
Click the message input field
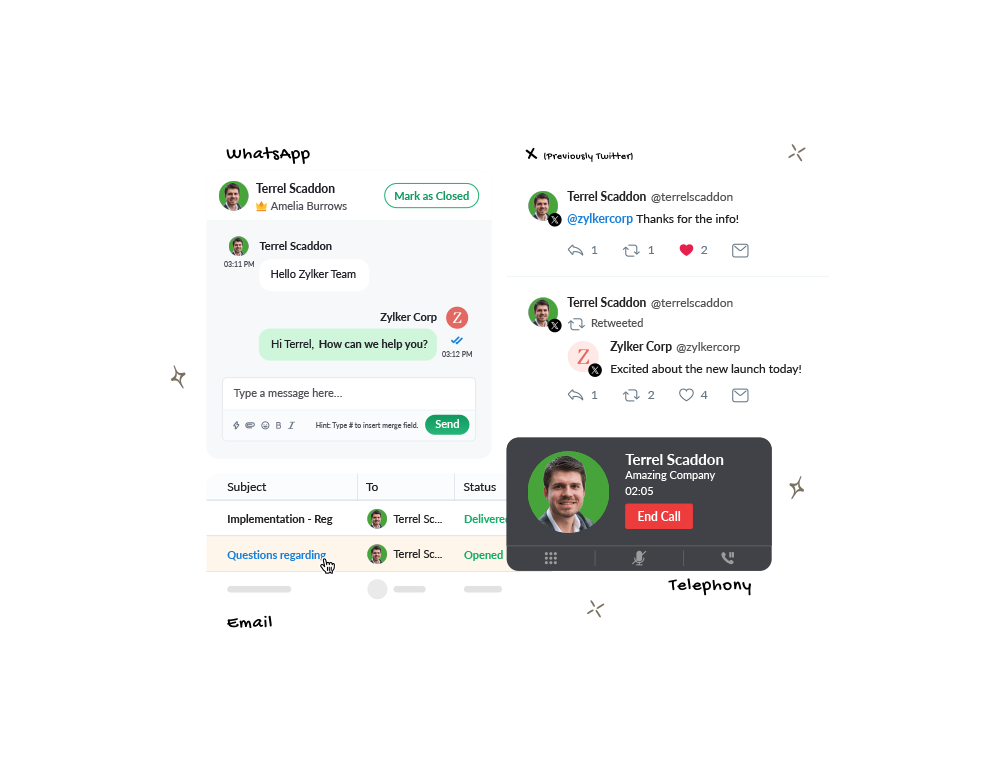pyautogui.click(x=349, y=394)
